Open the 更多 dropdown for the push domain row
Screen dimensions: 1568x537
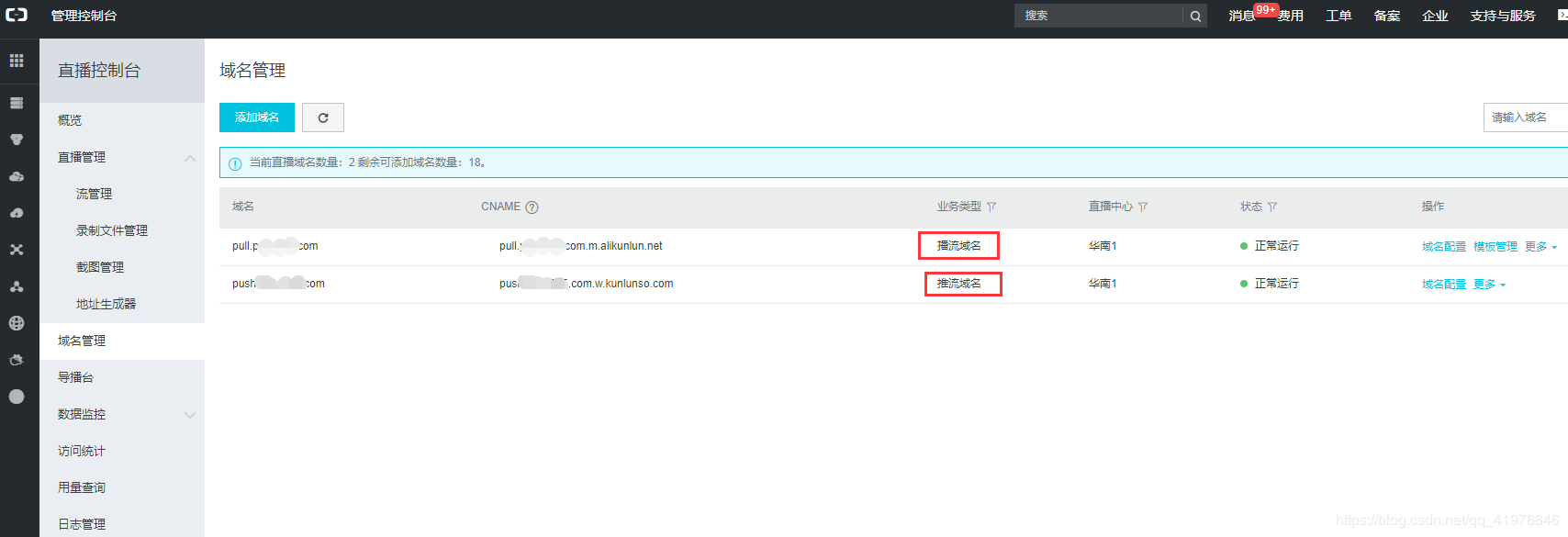coord(1489,285)
